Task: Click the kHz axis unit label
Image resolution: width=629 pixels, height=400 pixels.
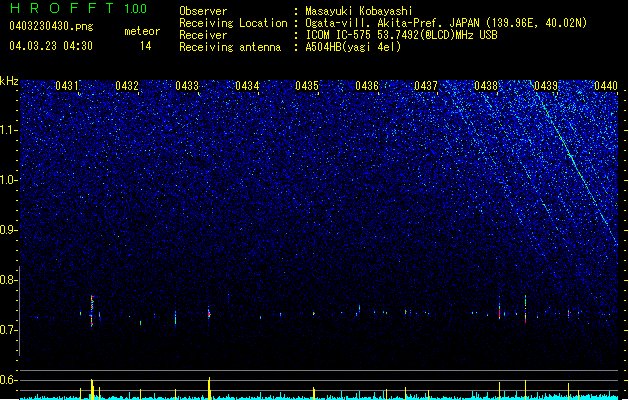Action: [x=9, y=81]
